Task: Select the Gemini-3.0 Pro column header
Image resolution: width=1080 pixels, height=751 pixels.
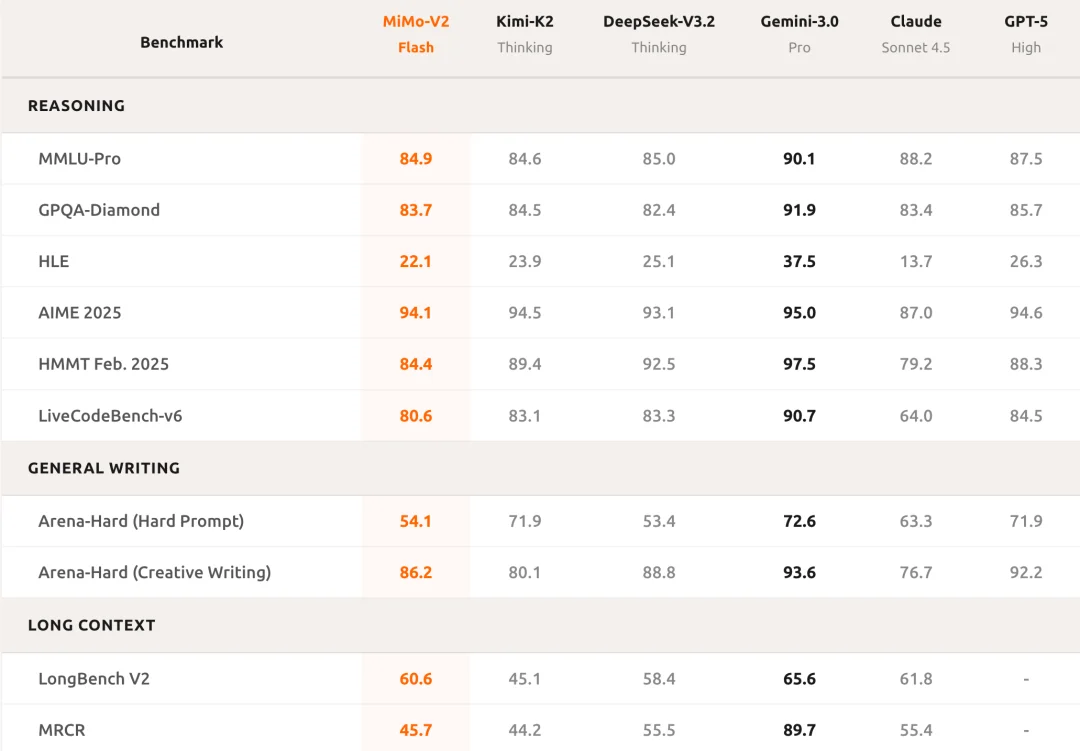Action: [x=799, y=34]
